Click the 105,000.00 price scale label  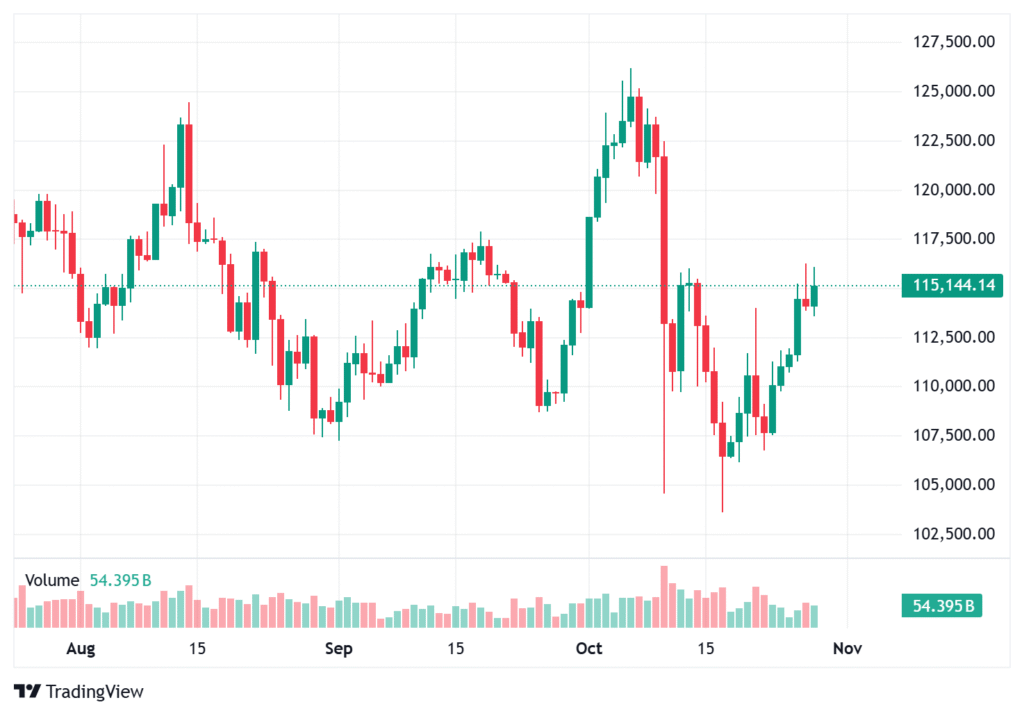point(954,485)
